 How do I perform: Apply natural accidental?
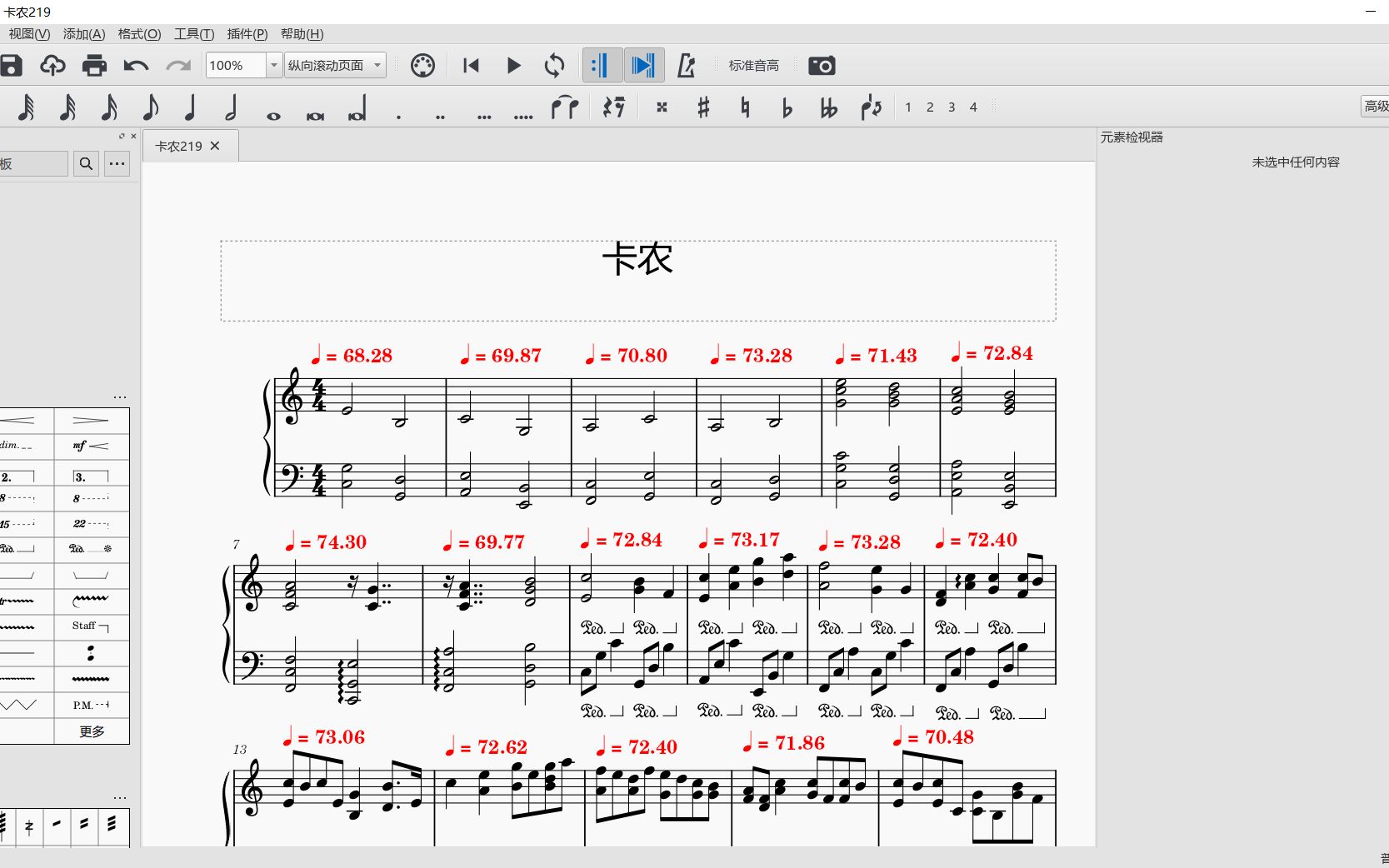coord(745,107)
